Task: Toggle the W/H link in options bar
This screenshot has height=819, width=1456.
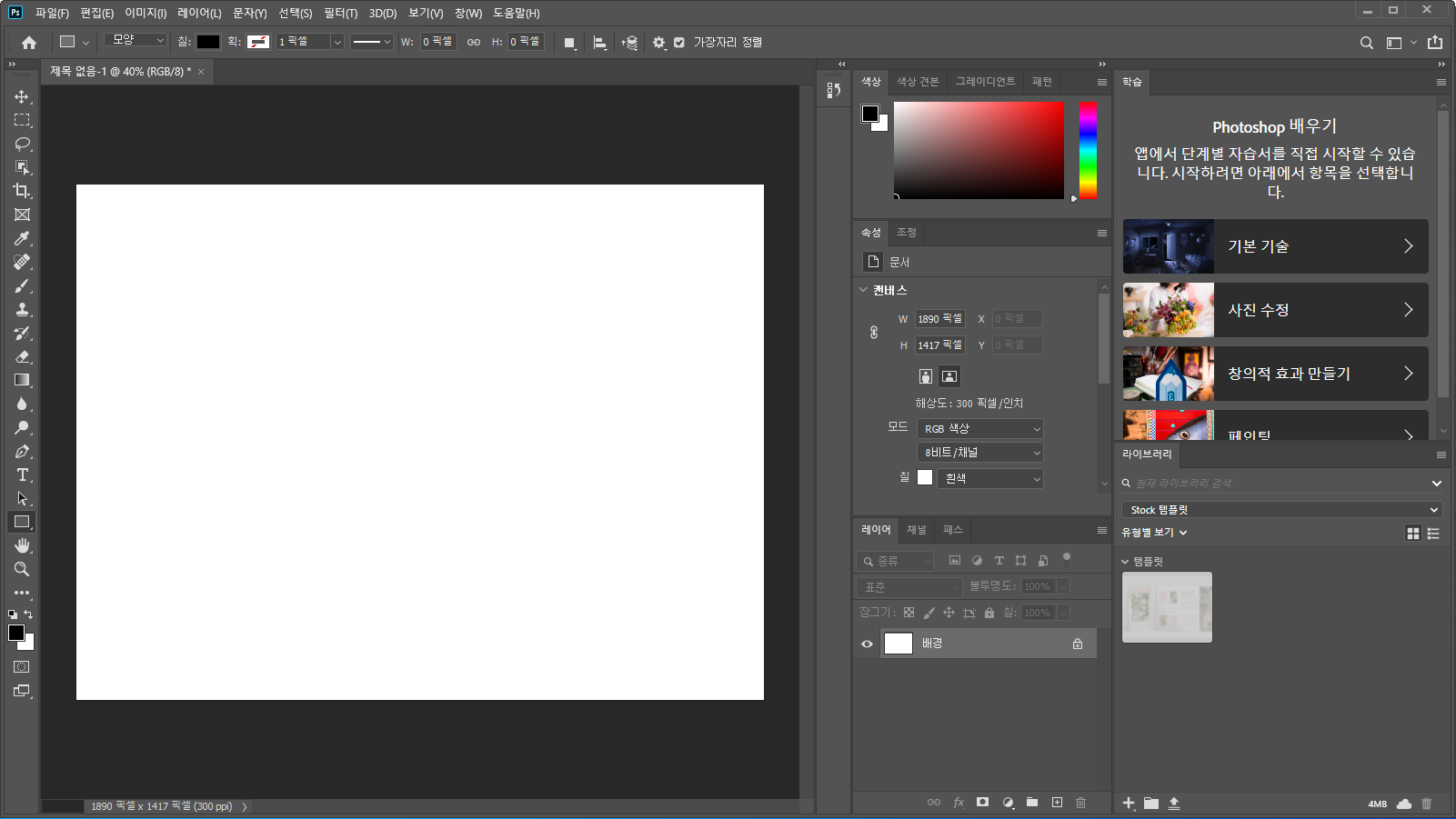Action: coord(474,43)
